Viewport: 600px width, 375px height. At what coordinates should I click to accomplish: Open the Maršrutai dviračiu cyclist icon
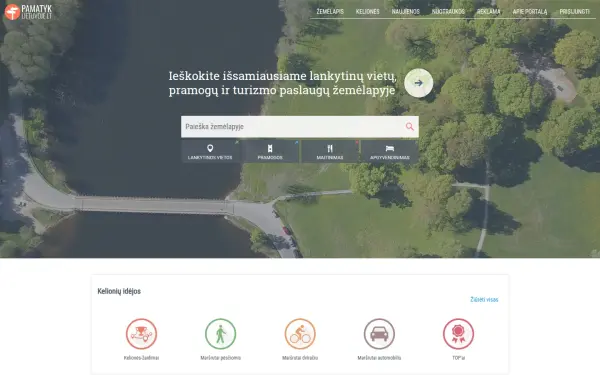click(x=300, y=334)
